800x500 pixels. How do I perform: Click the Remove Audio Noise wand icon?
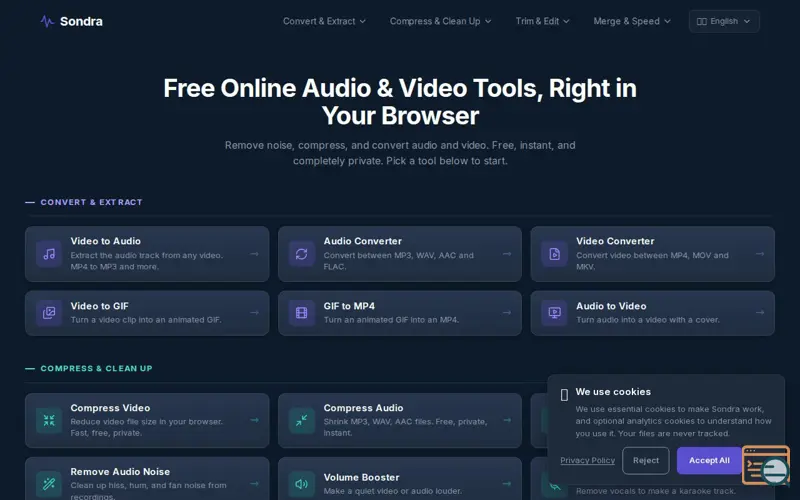pos(49,484)
